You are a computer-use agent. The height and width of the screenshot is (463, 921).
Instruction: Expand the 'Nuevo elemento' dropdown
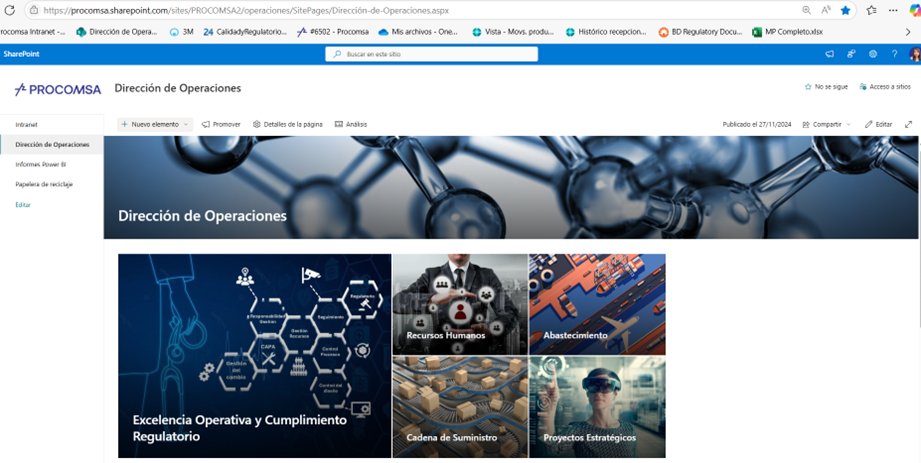click(x=155, y=124)
